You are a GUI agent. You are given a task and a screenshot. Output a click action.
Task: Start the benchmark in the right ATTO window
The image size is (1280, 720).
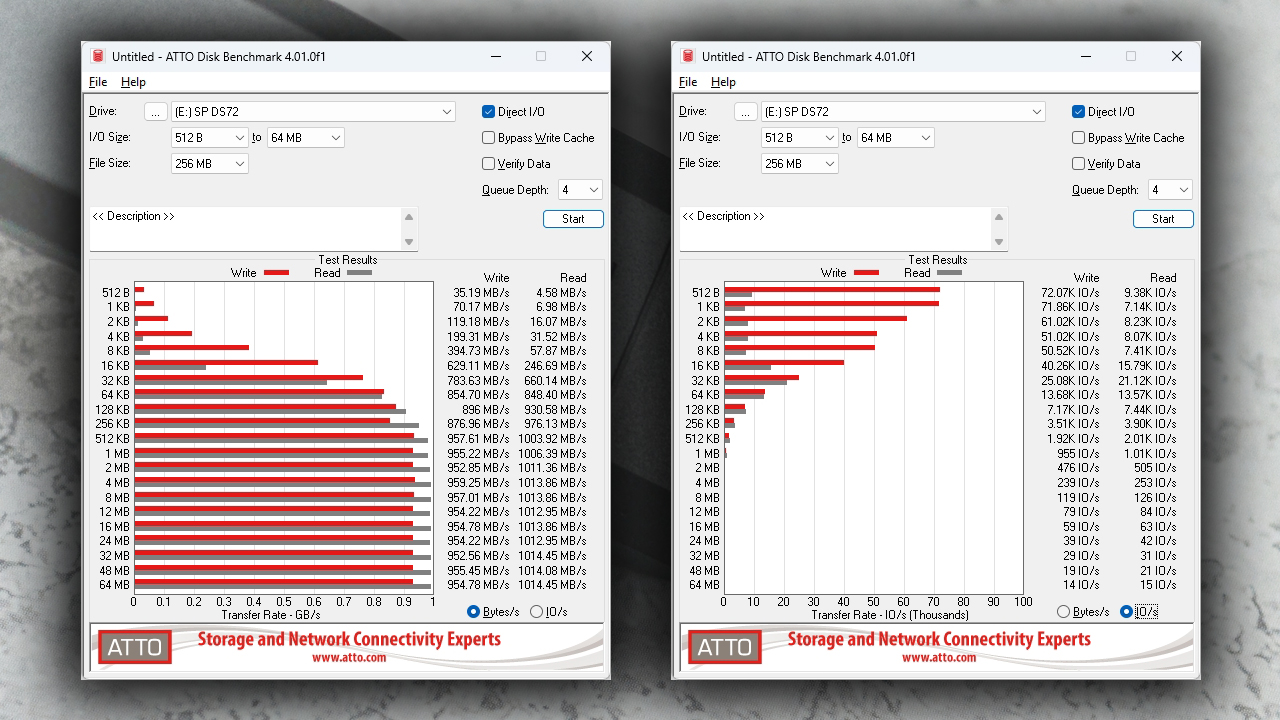tap(1163, 219)
